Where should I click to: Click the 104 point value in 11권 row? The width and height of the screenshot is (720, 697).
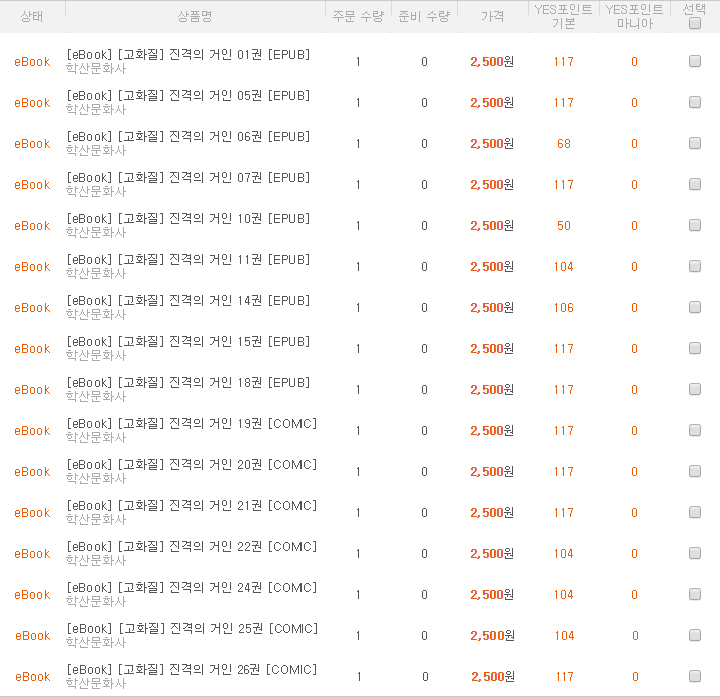coord(563,267)
